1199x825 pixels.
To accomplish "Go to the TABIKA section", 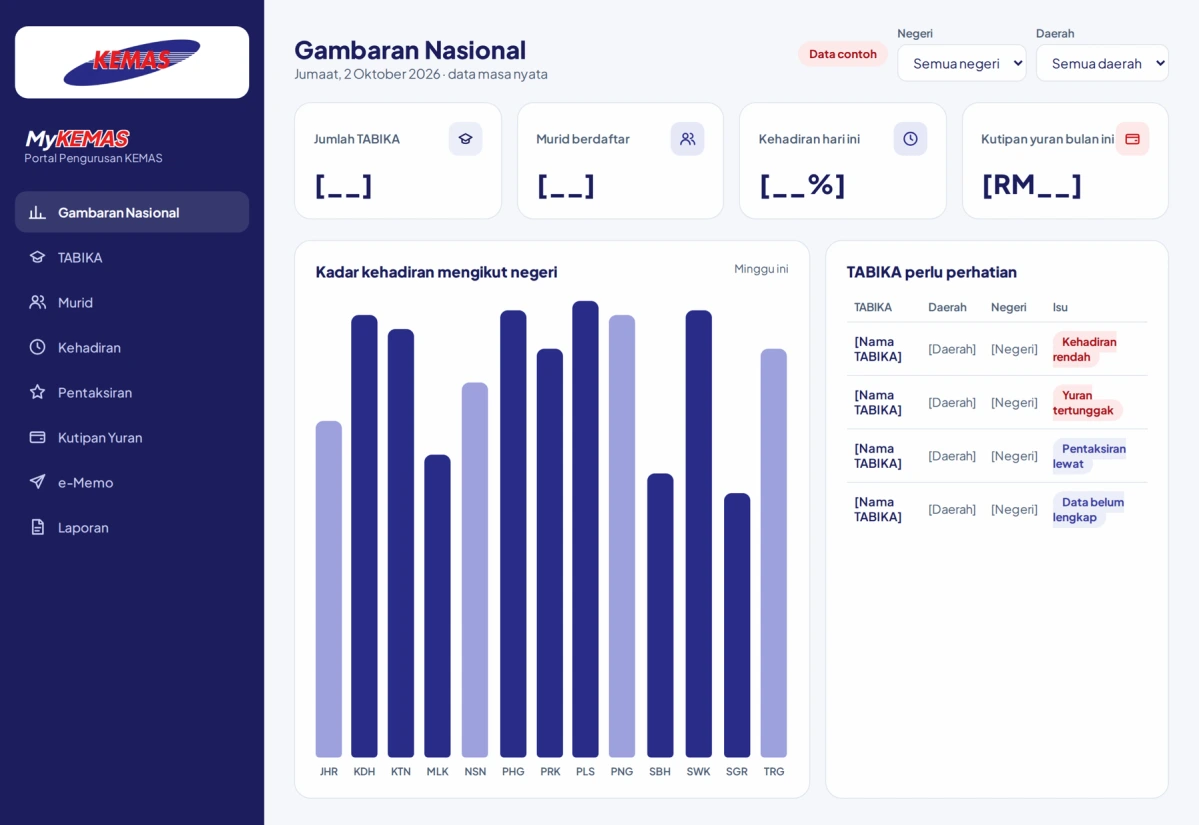I will [132, 258].
